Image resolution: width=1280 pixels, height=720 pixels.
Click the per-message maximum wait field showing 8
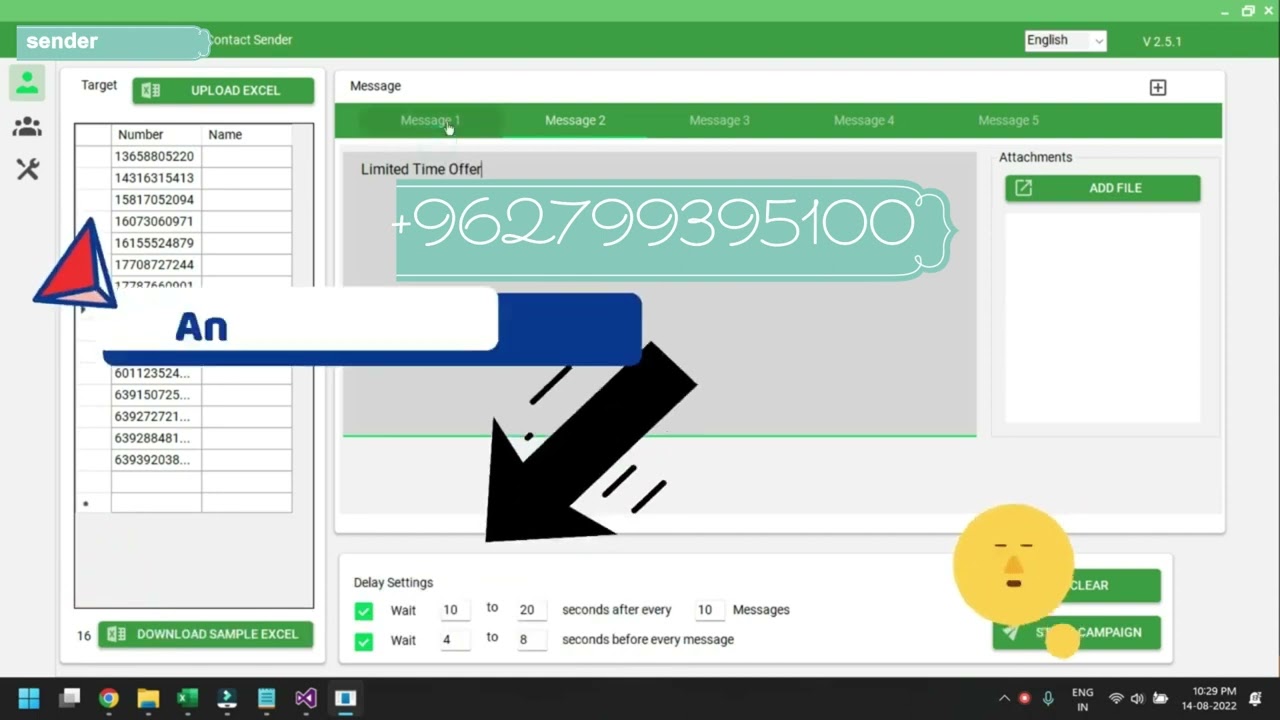pyautogui.click(x=531, y=640)
